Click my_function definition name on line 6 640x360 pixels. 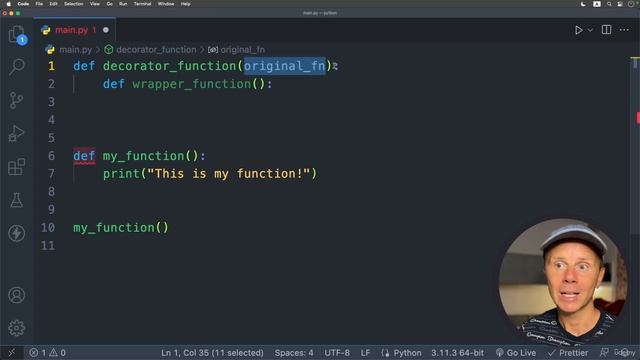point(143,156)
